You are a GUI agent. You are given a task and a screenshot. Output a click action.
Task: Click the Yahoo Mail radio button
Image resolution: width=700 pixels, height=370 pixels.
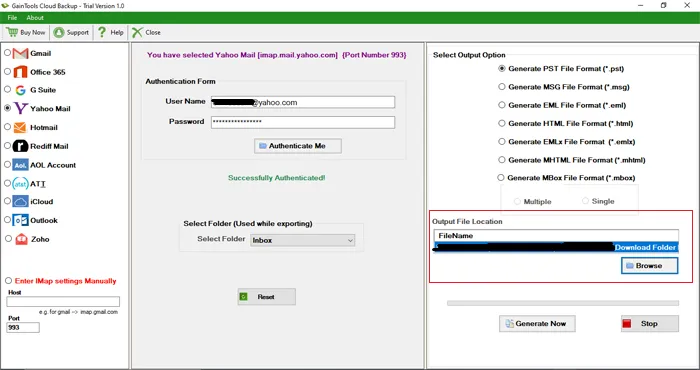(8, 108)
